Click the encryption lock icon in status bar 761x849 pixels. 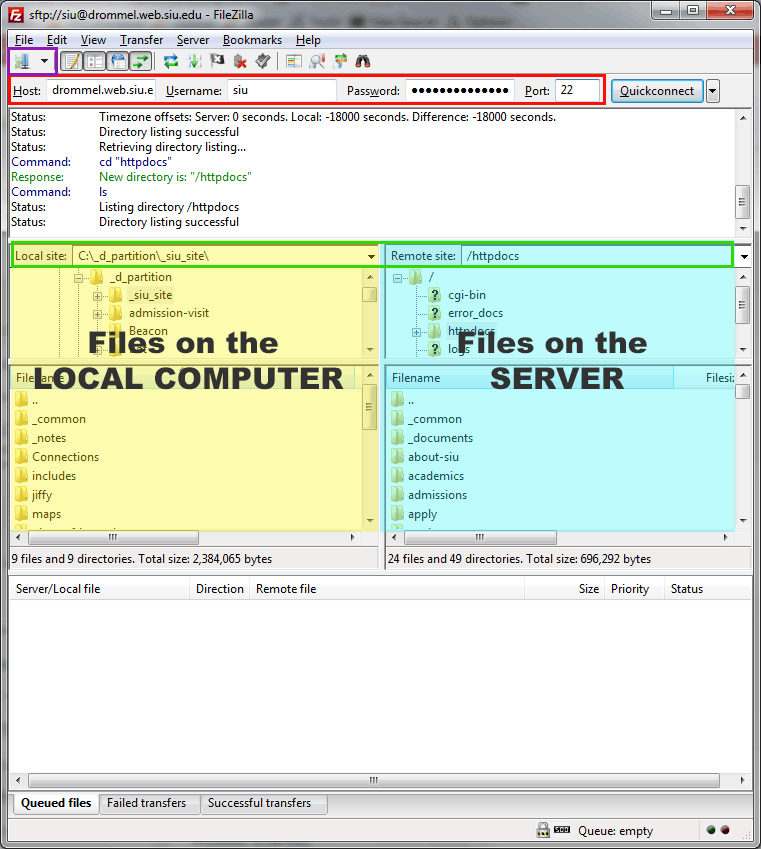coord(543,830)
